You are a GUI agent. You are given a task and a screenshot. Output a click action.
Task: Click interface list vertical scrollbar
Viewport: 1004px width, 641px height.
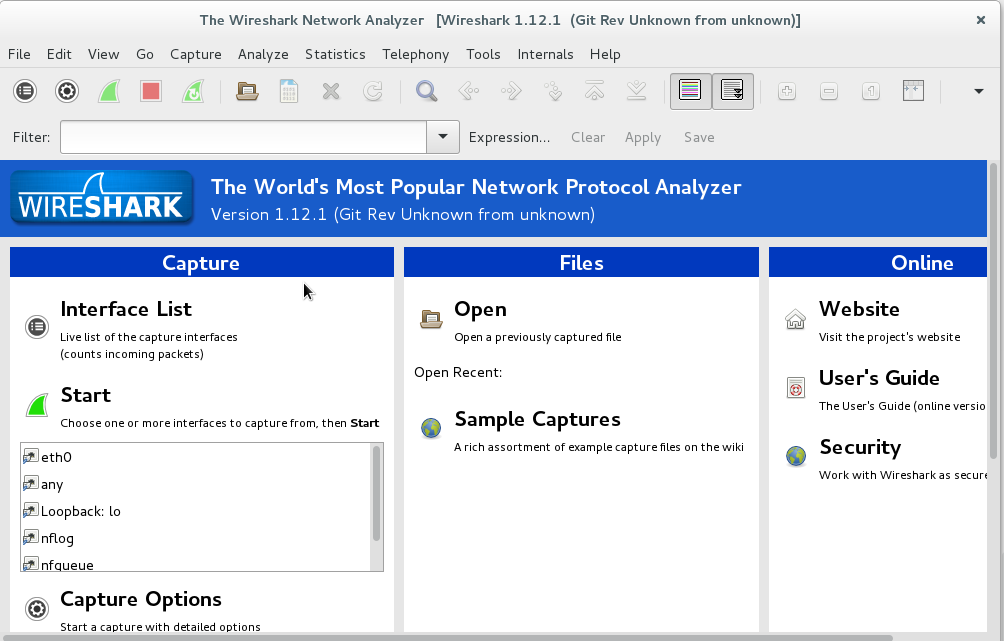[x=376, y=493]
